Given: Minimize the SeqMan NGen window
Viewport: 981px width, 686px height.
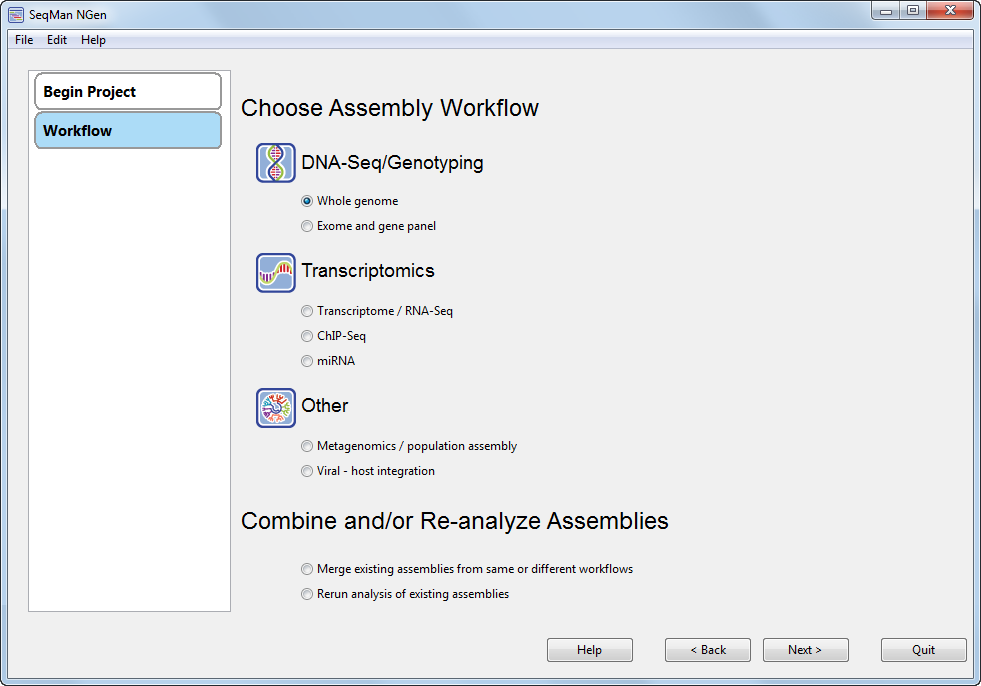Looking at the screenshot, I should [x=886, y=11].
